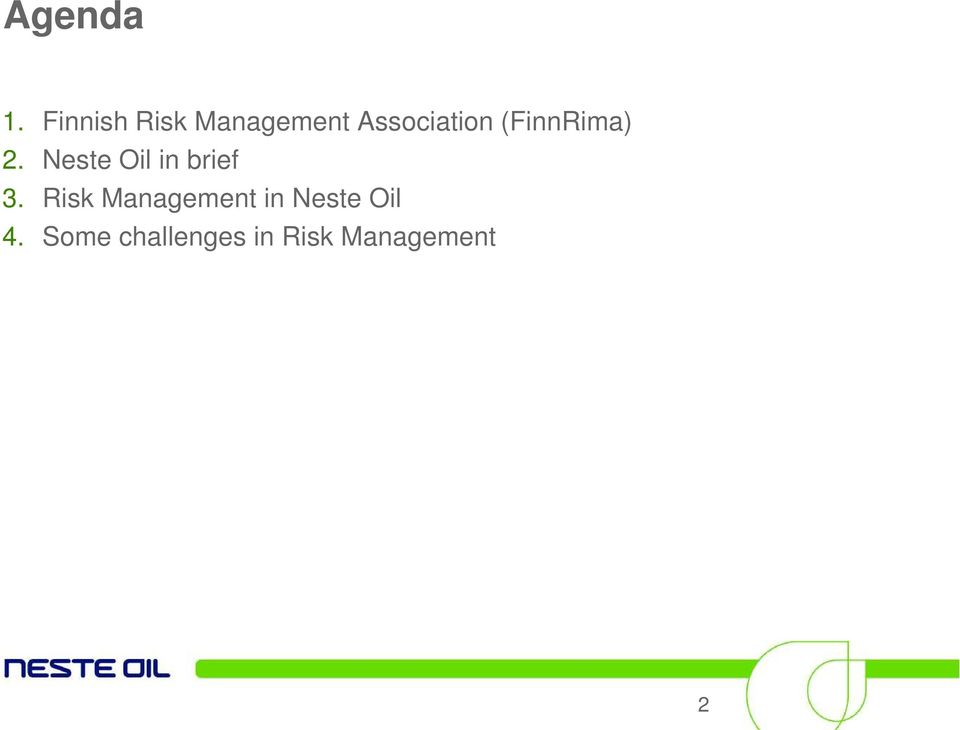
Task: Click the word Association in first item
Action: pos(426,121)
